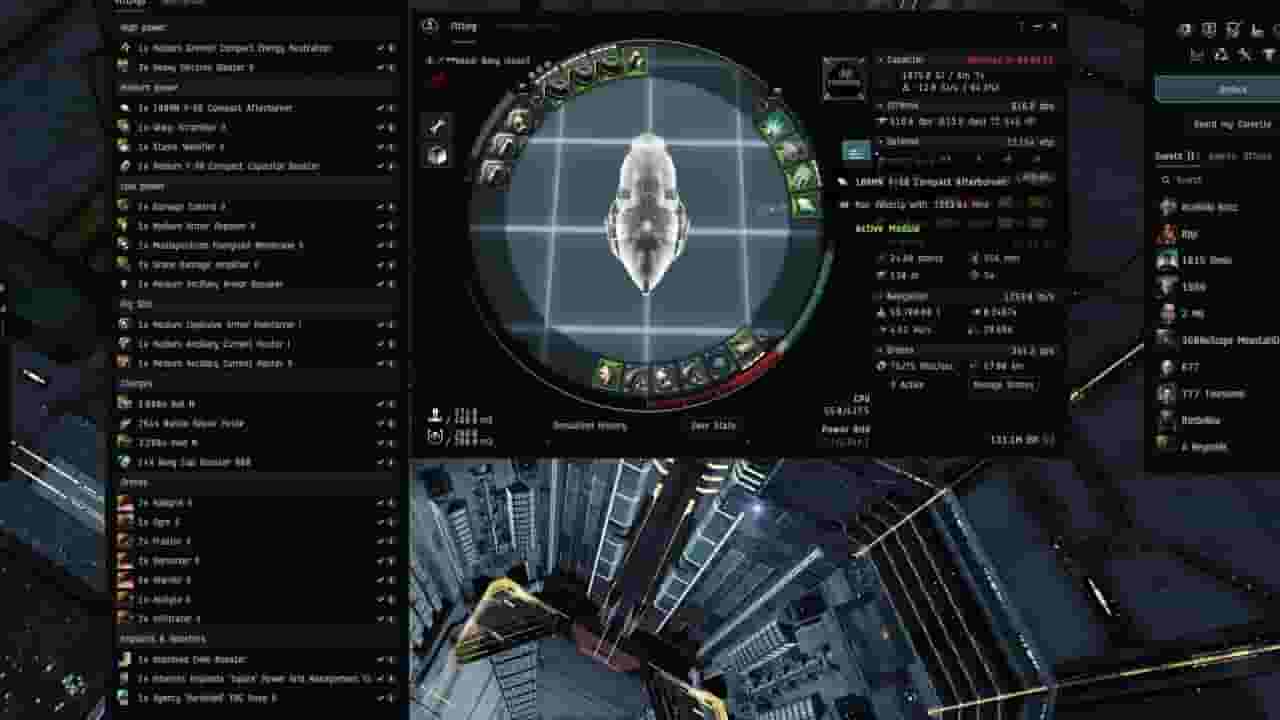Click the Praetor II drone icon
The image size is (1280, 720).
click(124, 541)
